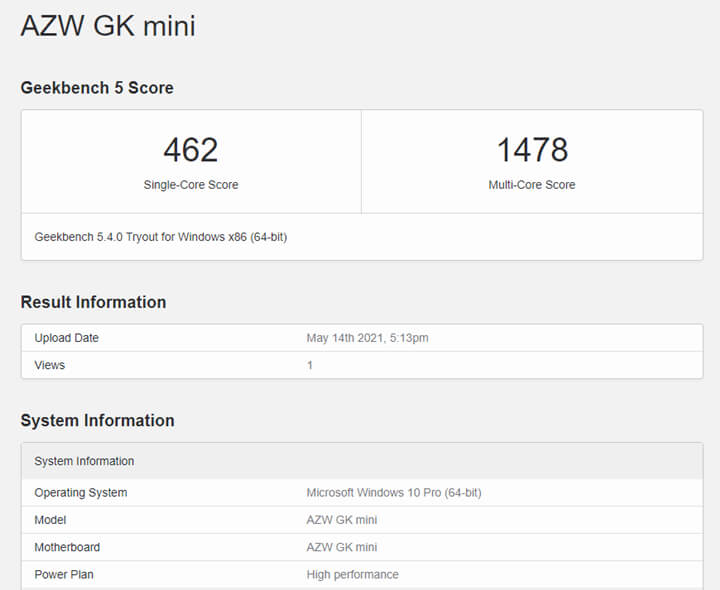This screenshot has width=720, height=590.
Task: Select the single-core score value 462
Action: 191,150
